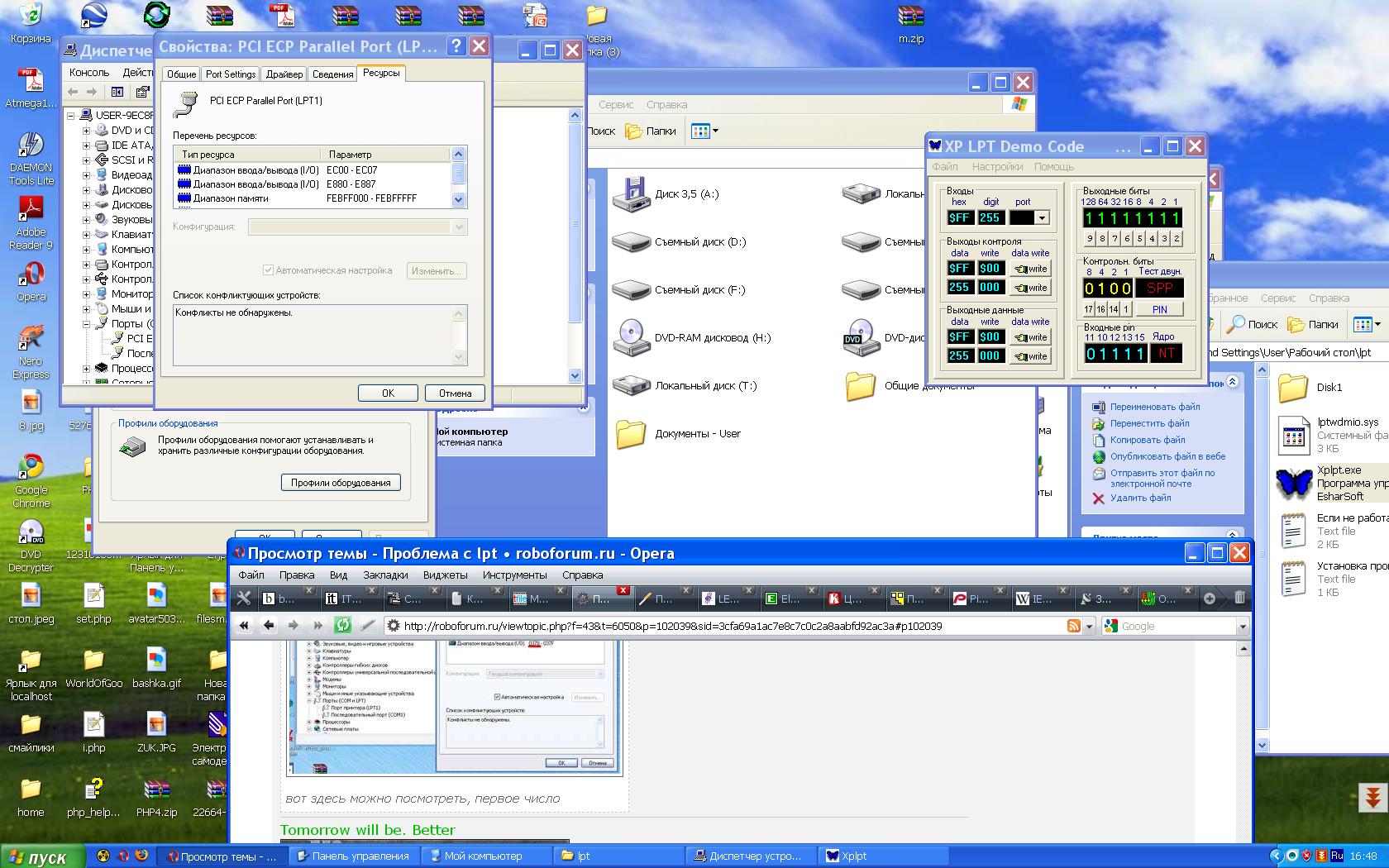Collapse the Порты tree node in Device Manager
1389x868 pixels.
coord(86,324)
